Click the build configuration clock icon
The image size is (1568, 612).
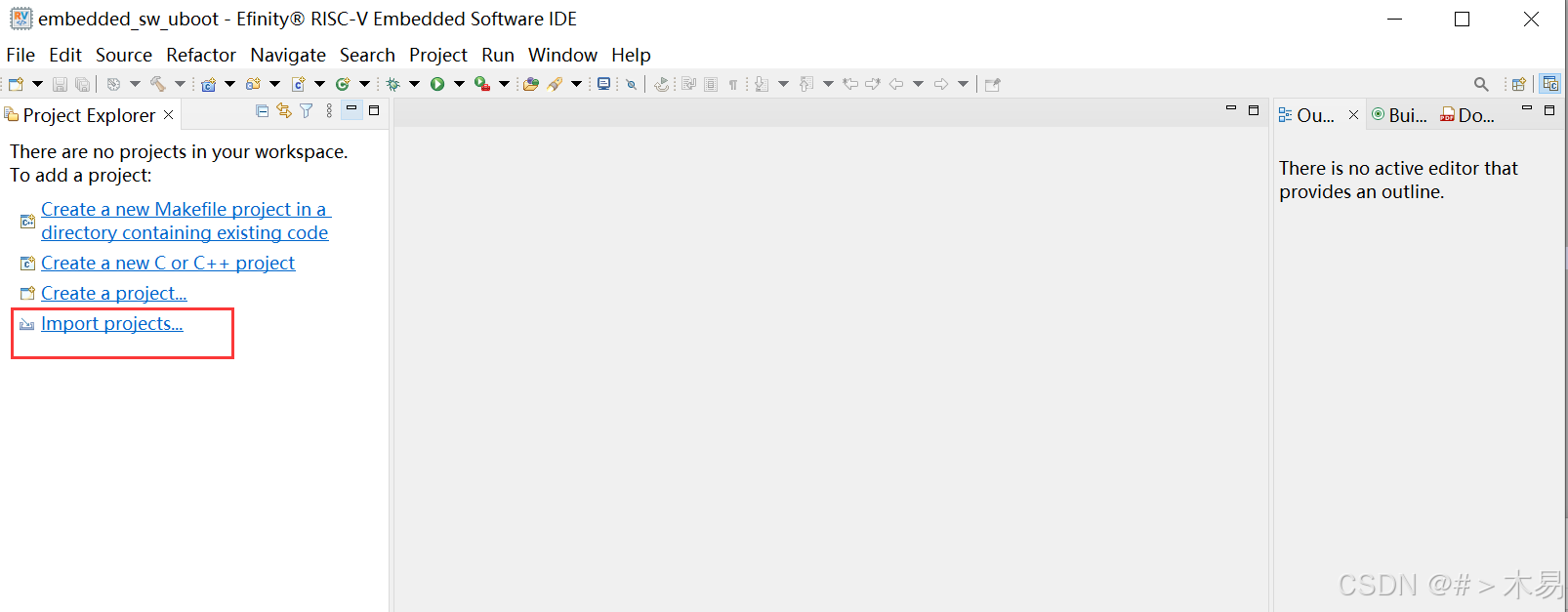113,84
